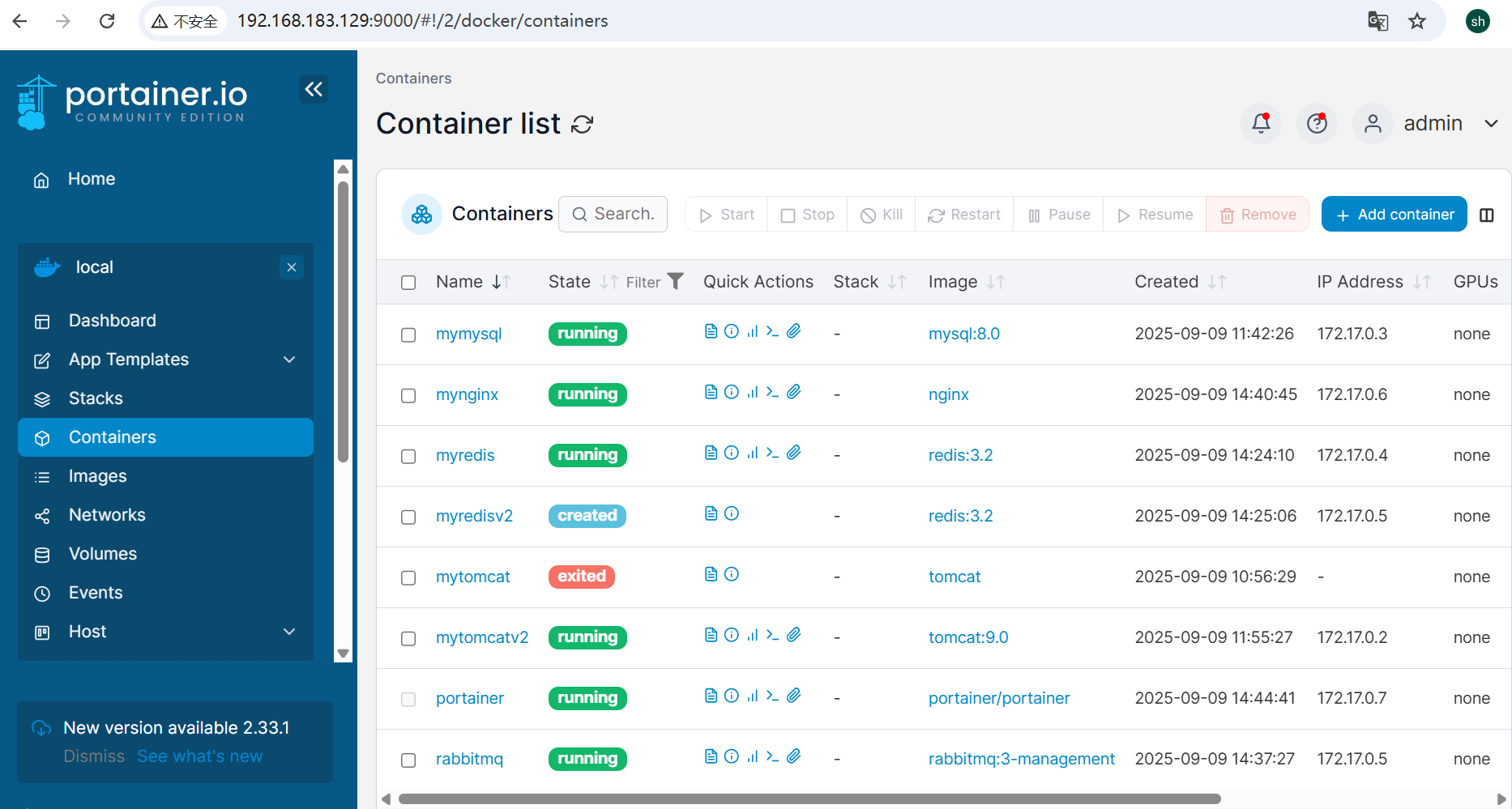The height and width of the screenshot is (809, 1512).
Task: Show stats for mytomcatv2 container
Action: (753, 634)
